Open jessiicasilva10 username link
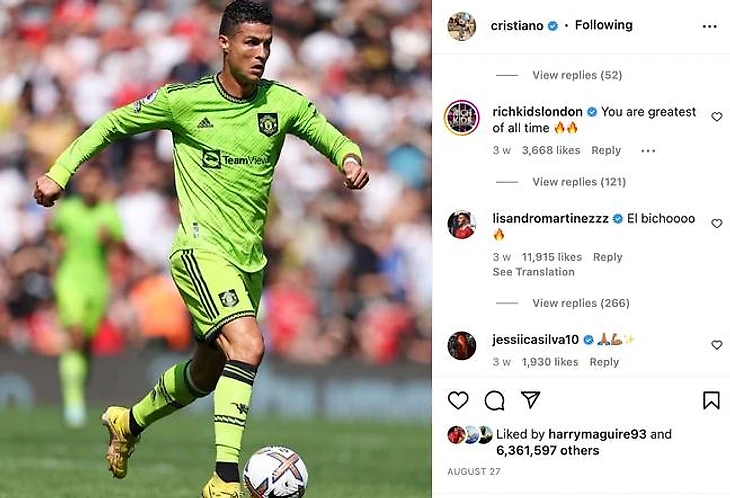Viewport: 730px width, 498px height. pyautogui.click(x=535, y=339)
